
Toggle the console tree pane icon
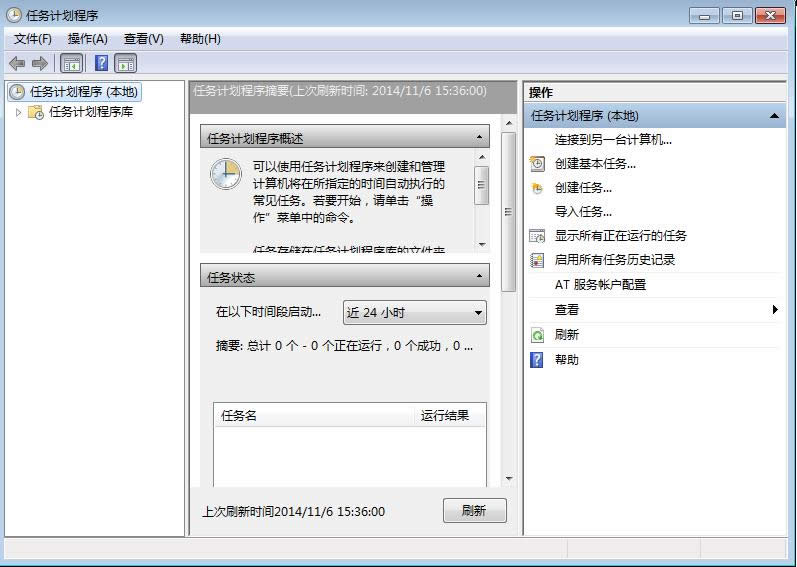tap(72, 63)
